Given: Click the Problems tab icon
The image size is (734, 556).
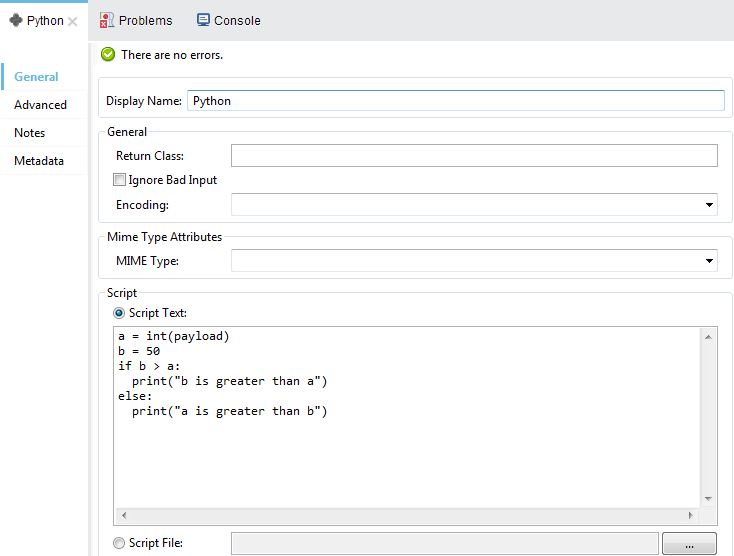Looking at the screenshot, I should coord(106,20).
